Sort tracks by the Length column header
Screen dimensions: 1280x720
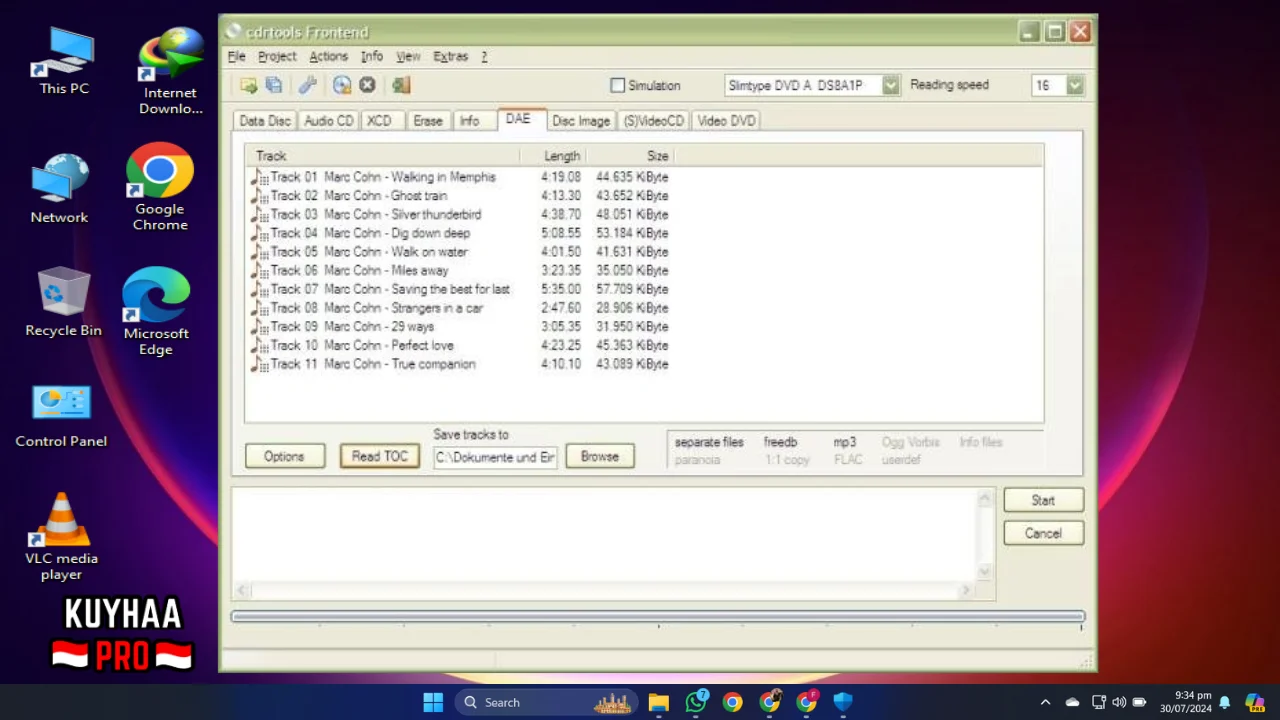[553, 156]
